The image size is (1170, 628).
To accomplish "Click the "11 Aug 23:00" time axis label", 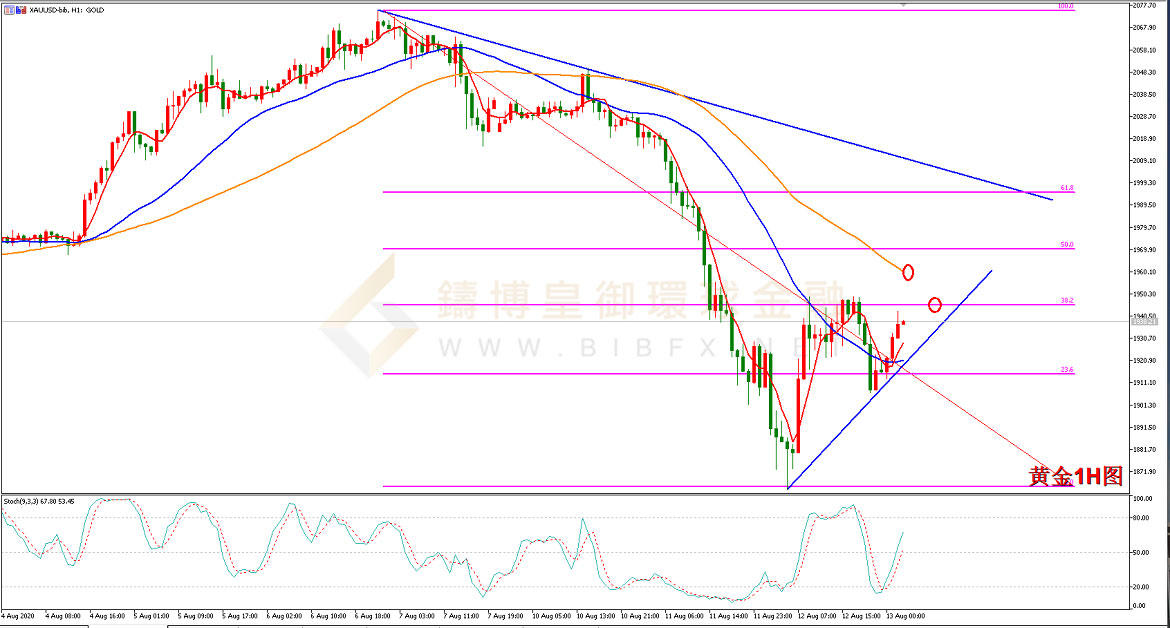I will point(773,616).
